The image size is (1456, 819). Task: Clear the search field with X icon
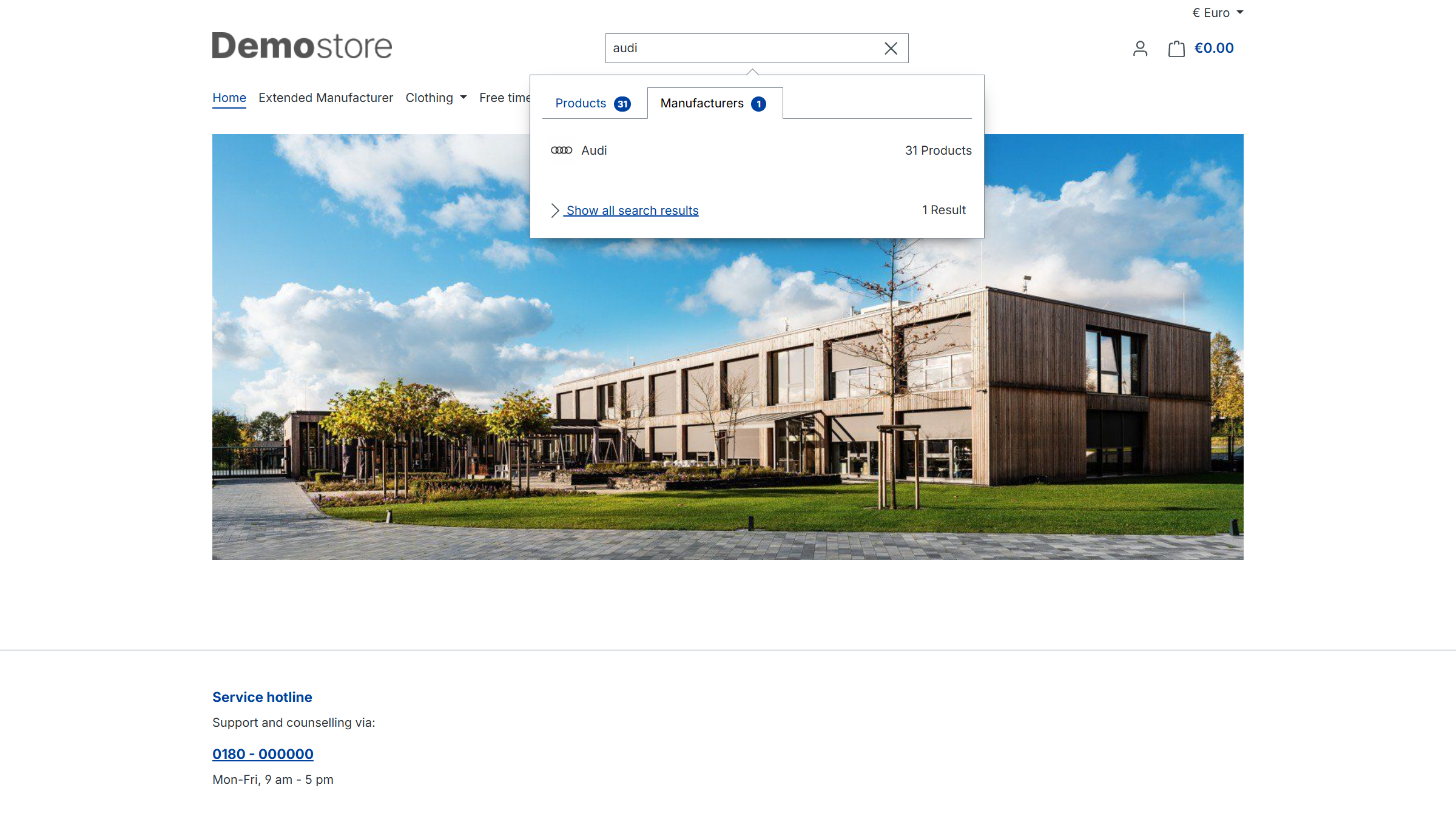(x=891, y=49)
